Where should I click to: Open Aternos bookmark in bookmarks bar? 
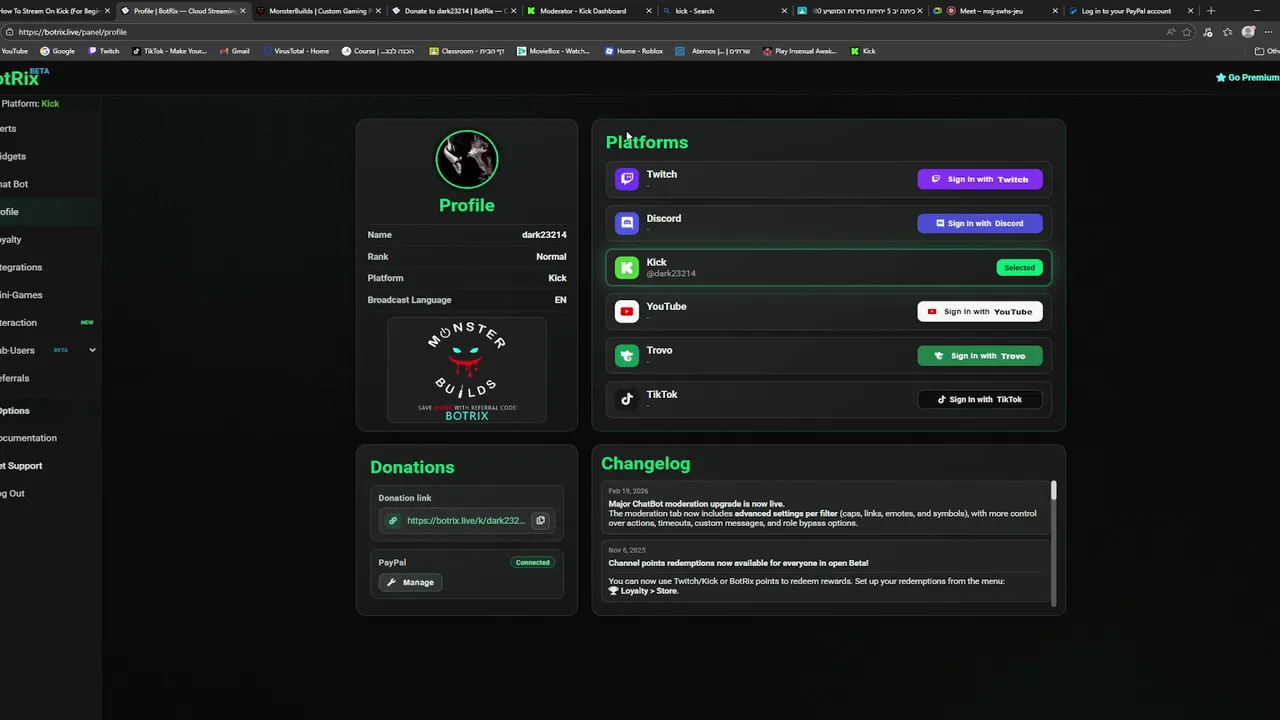coord(713,51)
